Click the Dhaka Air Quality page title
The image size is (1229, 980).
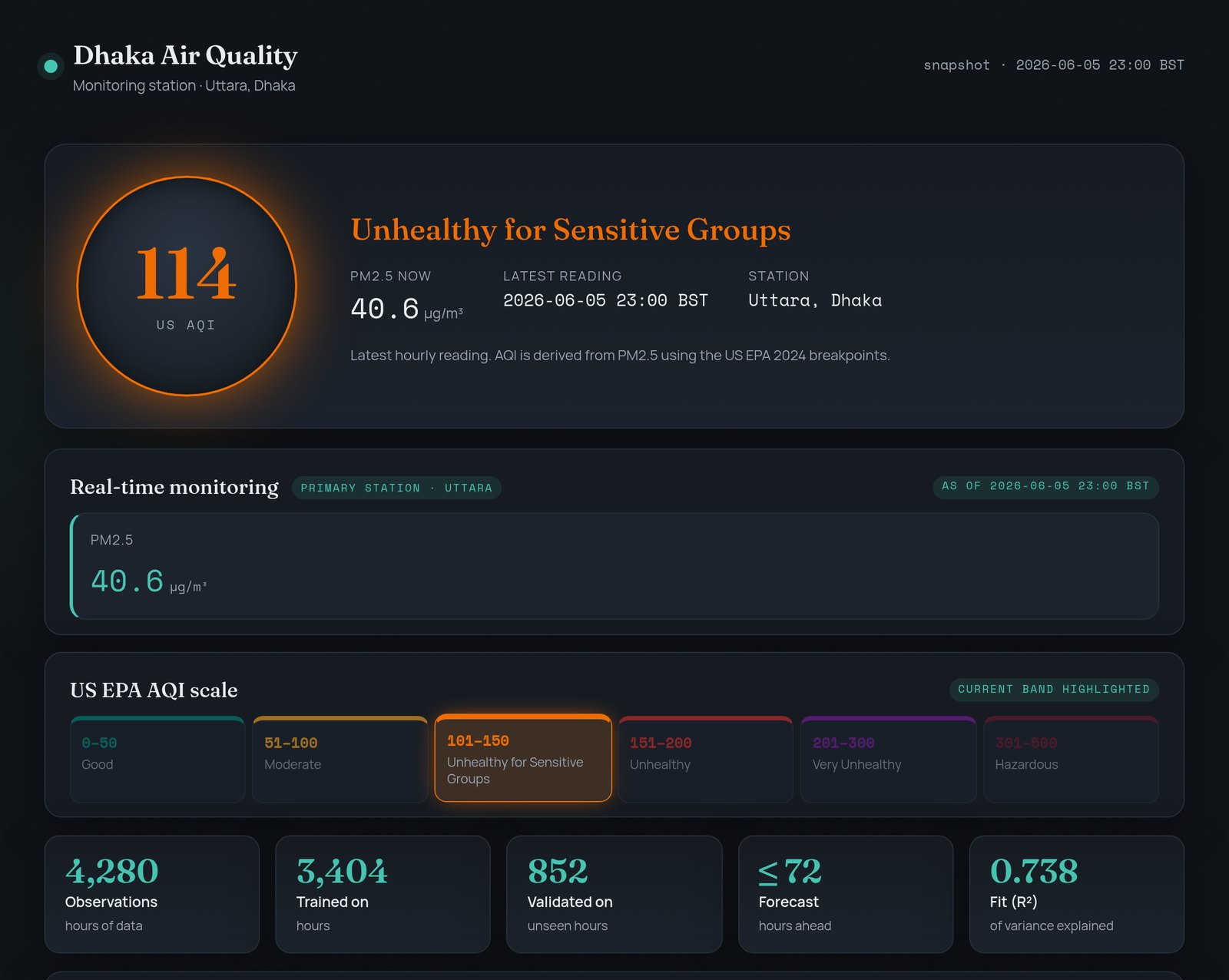click(185, 55)
